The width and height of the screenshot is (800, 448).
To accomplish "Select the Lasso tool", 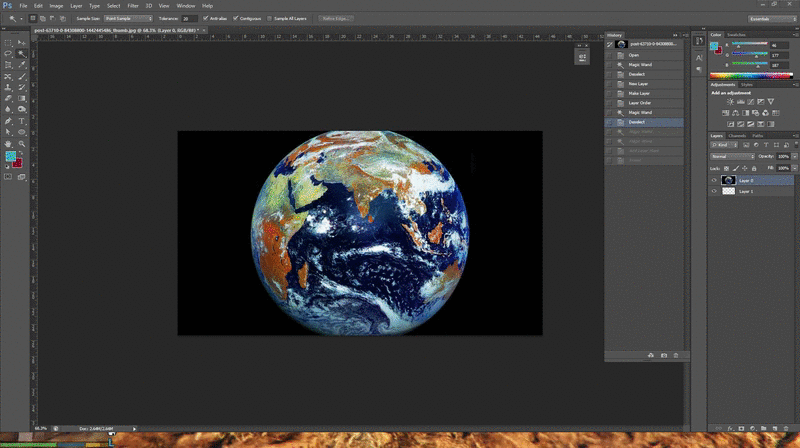I will tap(8, 54).
